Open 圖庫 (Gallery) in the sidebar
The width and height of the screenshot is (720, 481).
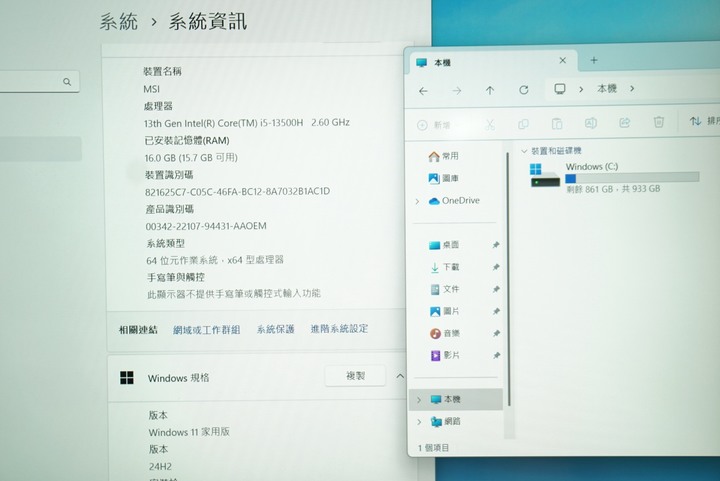click(443, 179)
